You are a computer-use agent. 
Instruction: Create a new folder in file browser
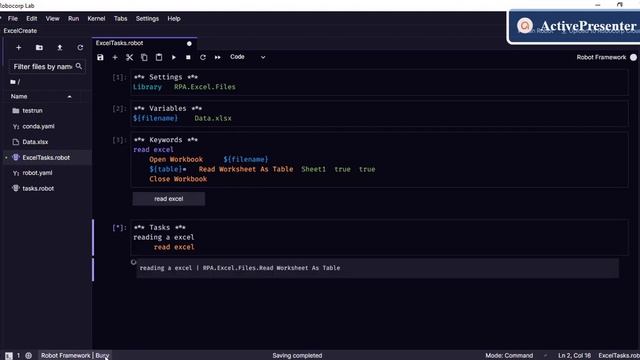(x=39, y=48)
